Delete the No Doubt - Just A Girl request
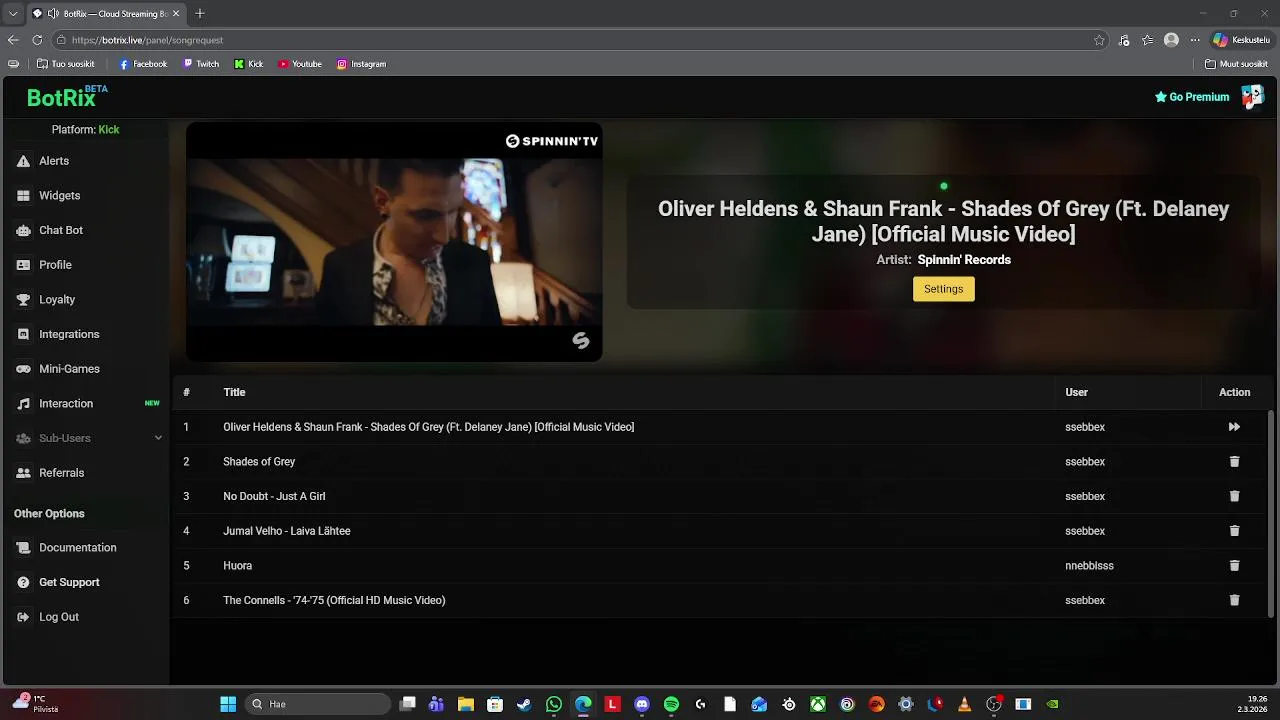The height and width of the screenshot is (720, 1280). pos(1234,496)
